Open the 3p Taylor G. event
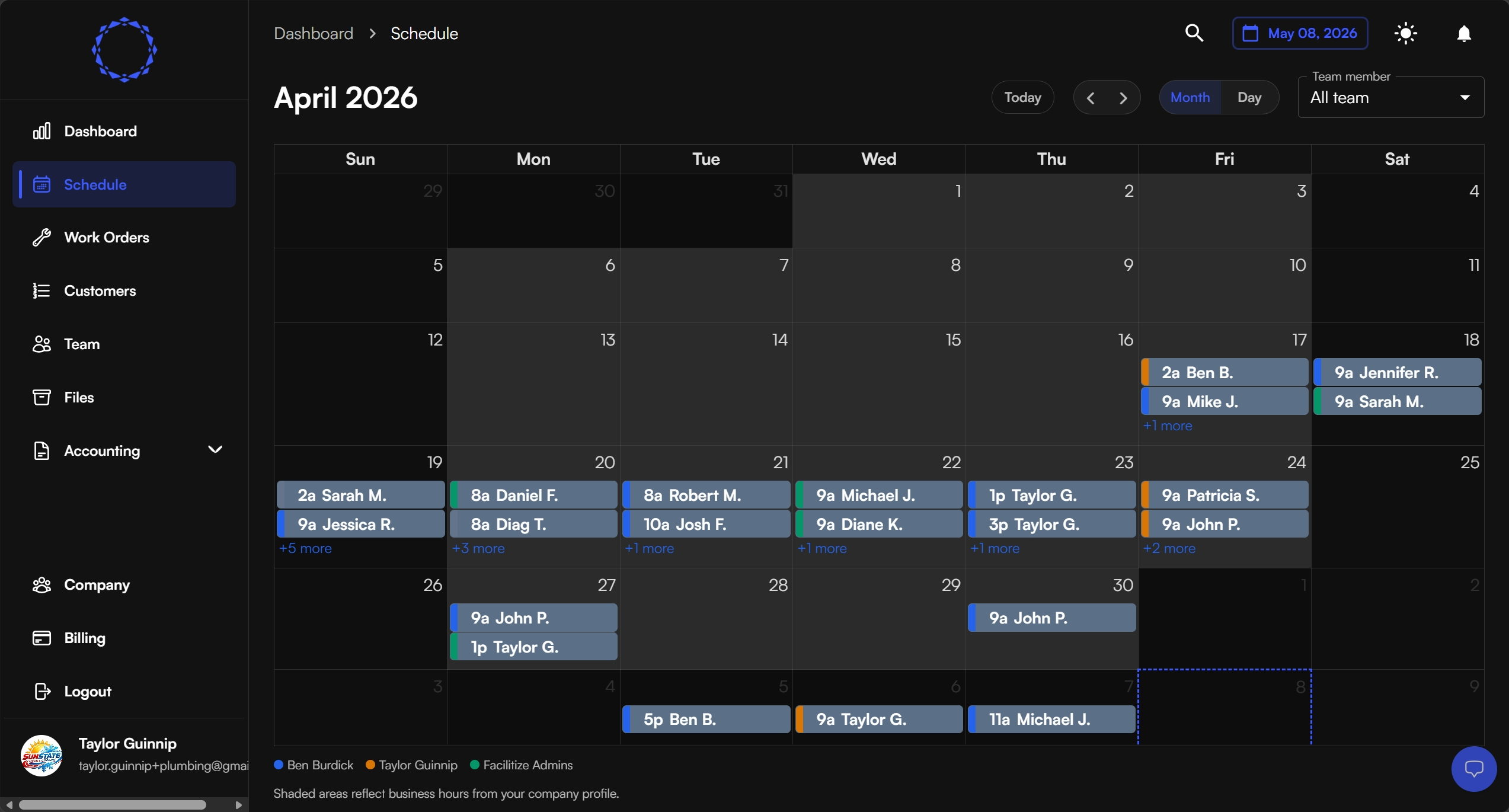Screen dimensions: 1509x812 tap(1052, 524)
